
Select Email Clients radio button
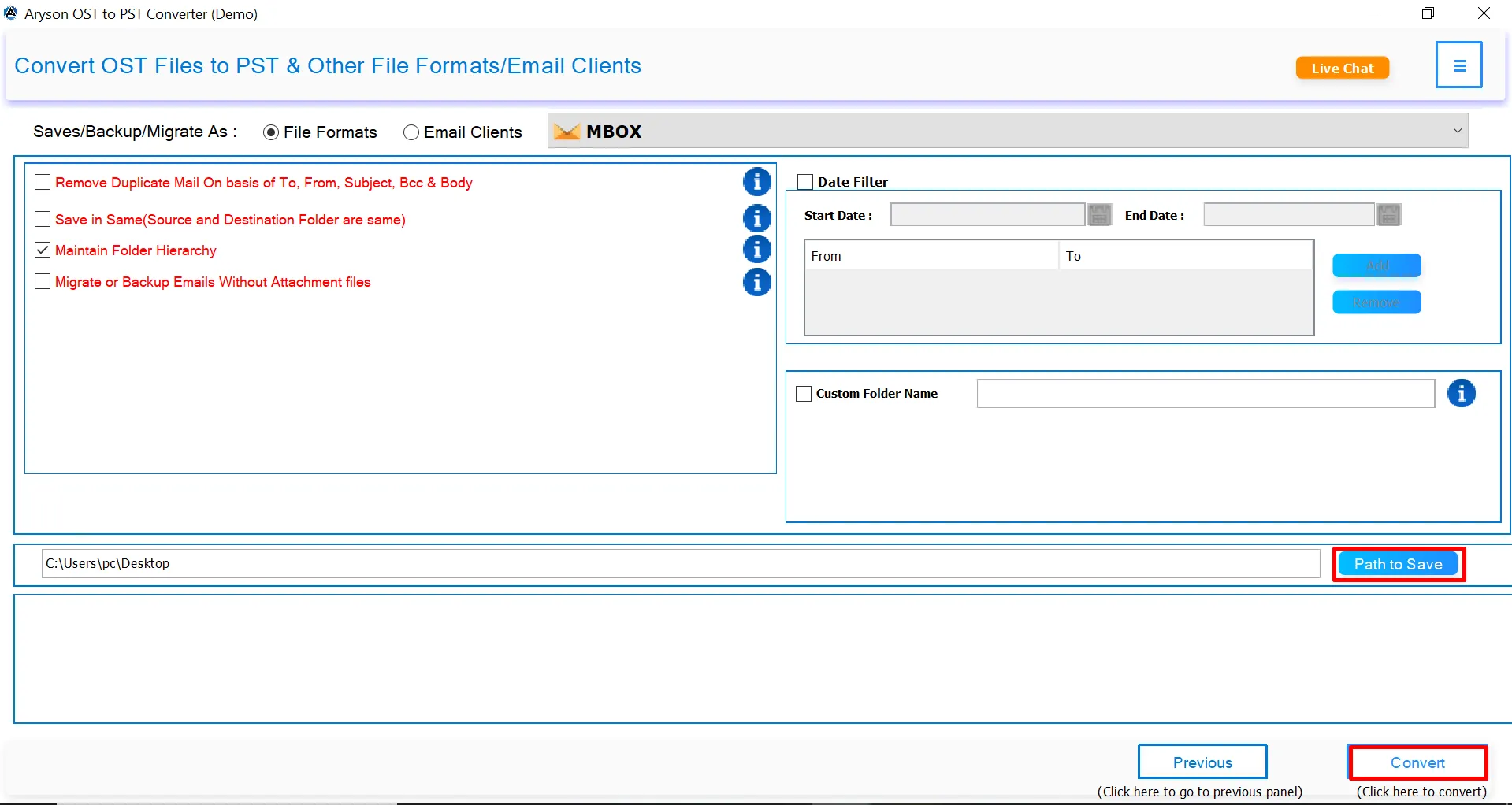point(411,132)
